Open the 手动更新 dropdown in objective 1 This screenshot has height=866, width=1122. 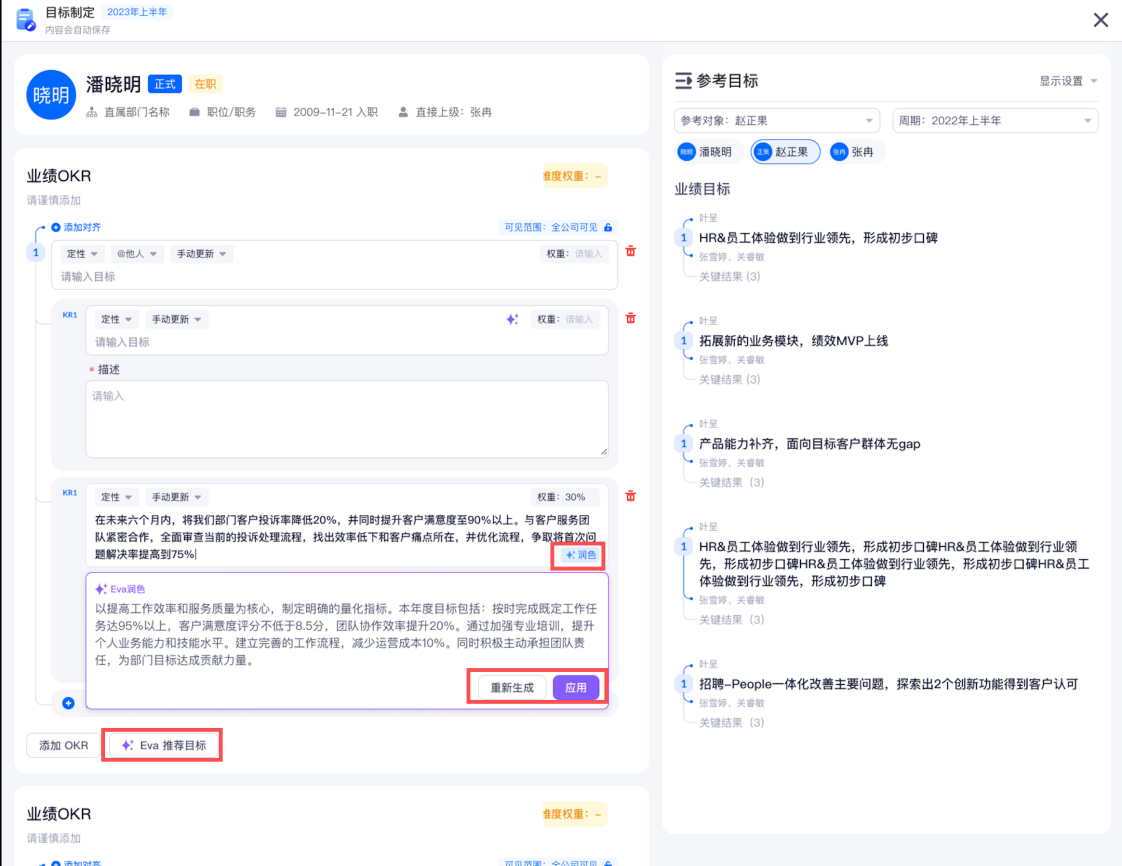point(201,254)
